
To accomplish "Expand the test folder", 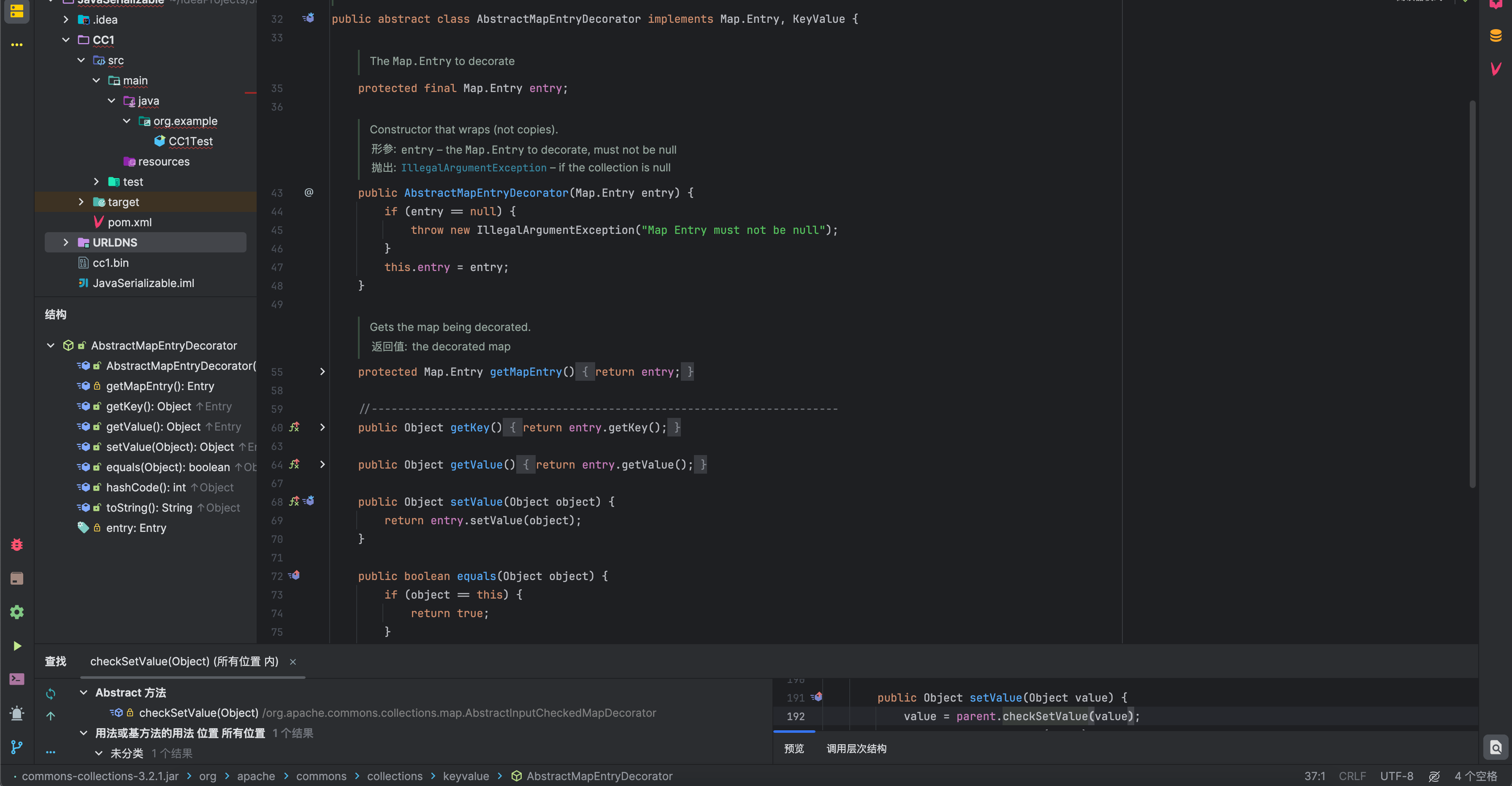I will 96,182.
